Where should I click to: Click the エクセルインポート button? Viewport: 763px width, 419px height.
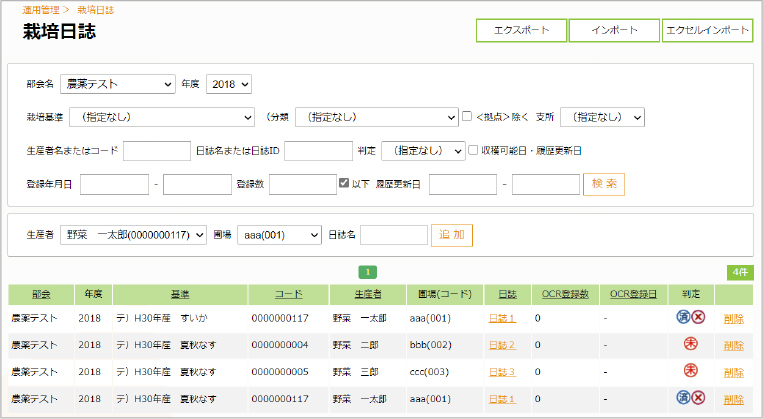coord(708,30)
